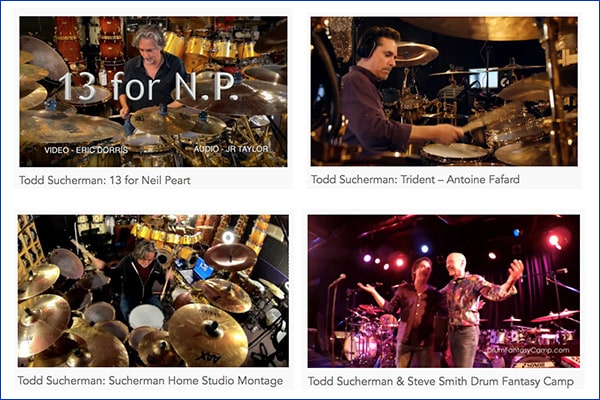
Task: Open the Trident – Antoine Fafard video thumbnail
Action: pos(444,91)
